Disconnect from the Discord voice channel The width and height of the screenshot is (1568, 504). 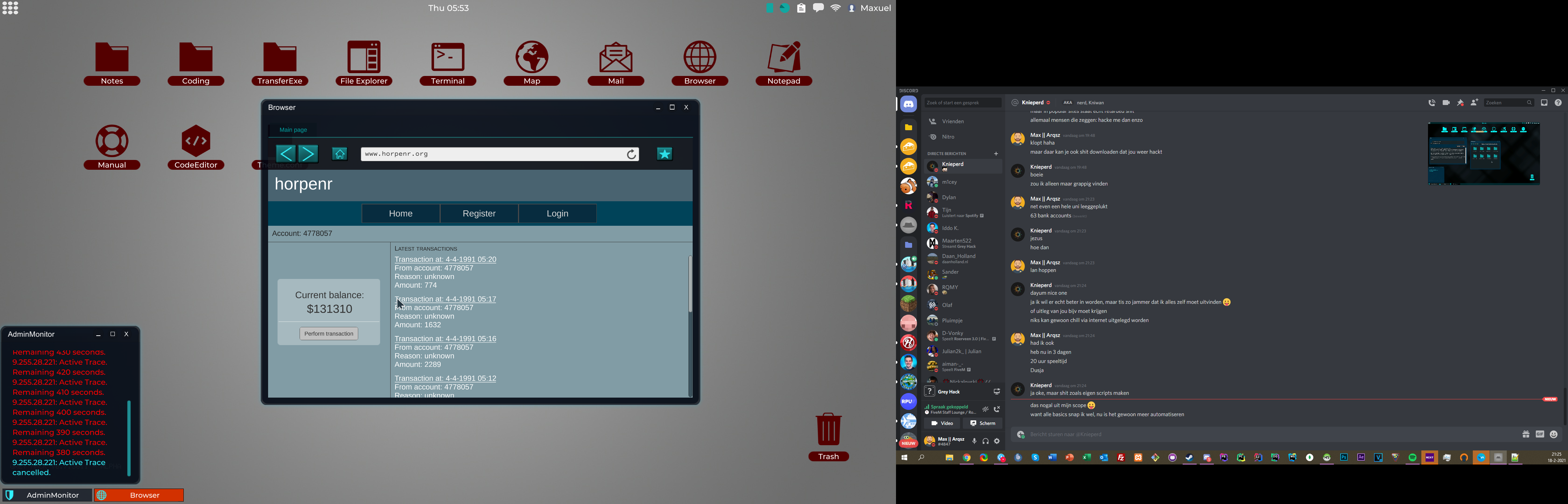(x=996, y=409)
